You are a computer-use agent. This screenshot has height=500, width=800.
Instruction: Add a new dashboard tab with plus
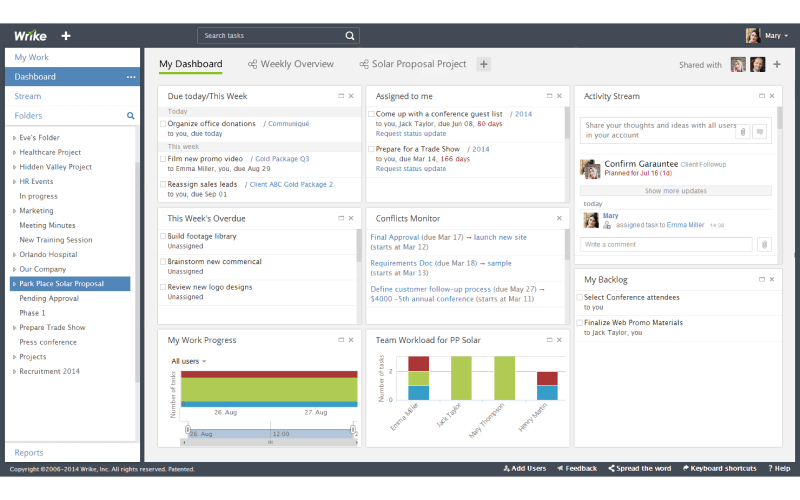click(484, 64)
